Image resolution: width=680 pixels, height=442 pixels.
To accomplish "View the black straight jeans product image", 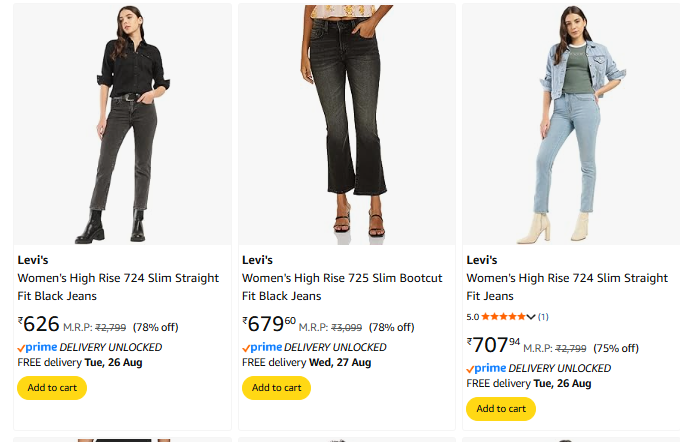I will pyautogui.click(x=122, y=125).
